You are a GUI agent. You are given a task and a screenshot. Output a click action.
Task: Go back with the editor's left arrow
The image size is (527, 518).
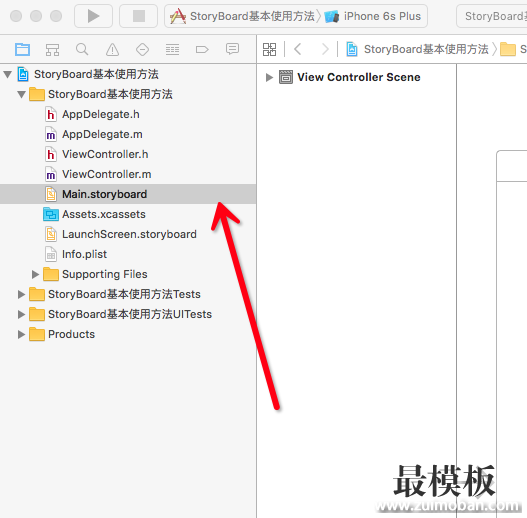298,49
